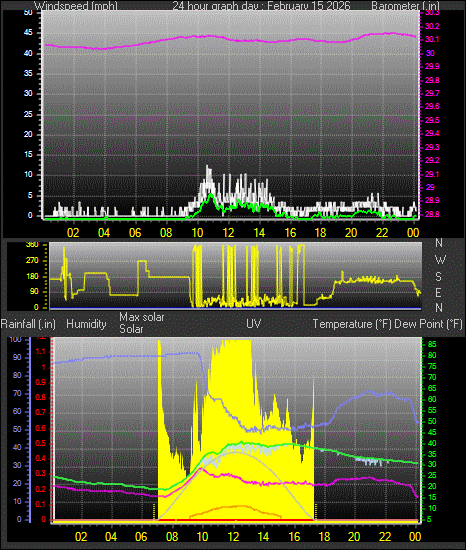Viewport: 466px width, 550px height.
Task: Click 45 on the green temperature axis
Action: (432, 432)
